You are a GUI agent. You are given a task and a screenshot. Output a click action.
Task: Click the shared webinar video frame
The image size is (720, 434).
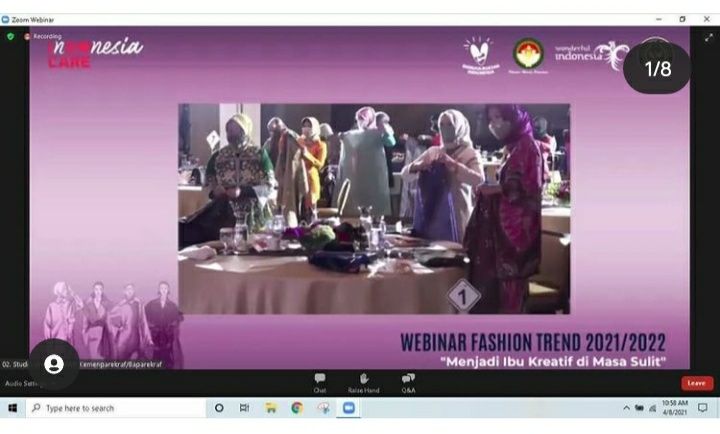373,208
